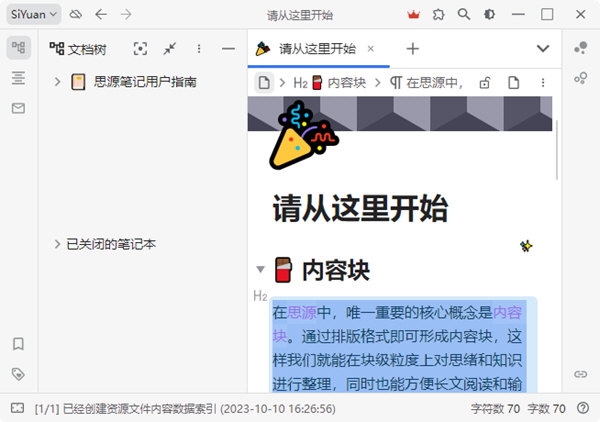Click the red crown VIP icon
The width and height of the screenshot is (600, 422).
(x=413, y=15)
